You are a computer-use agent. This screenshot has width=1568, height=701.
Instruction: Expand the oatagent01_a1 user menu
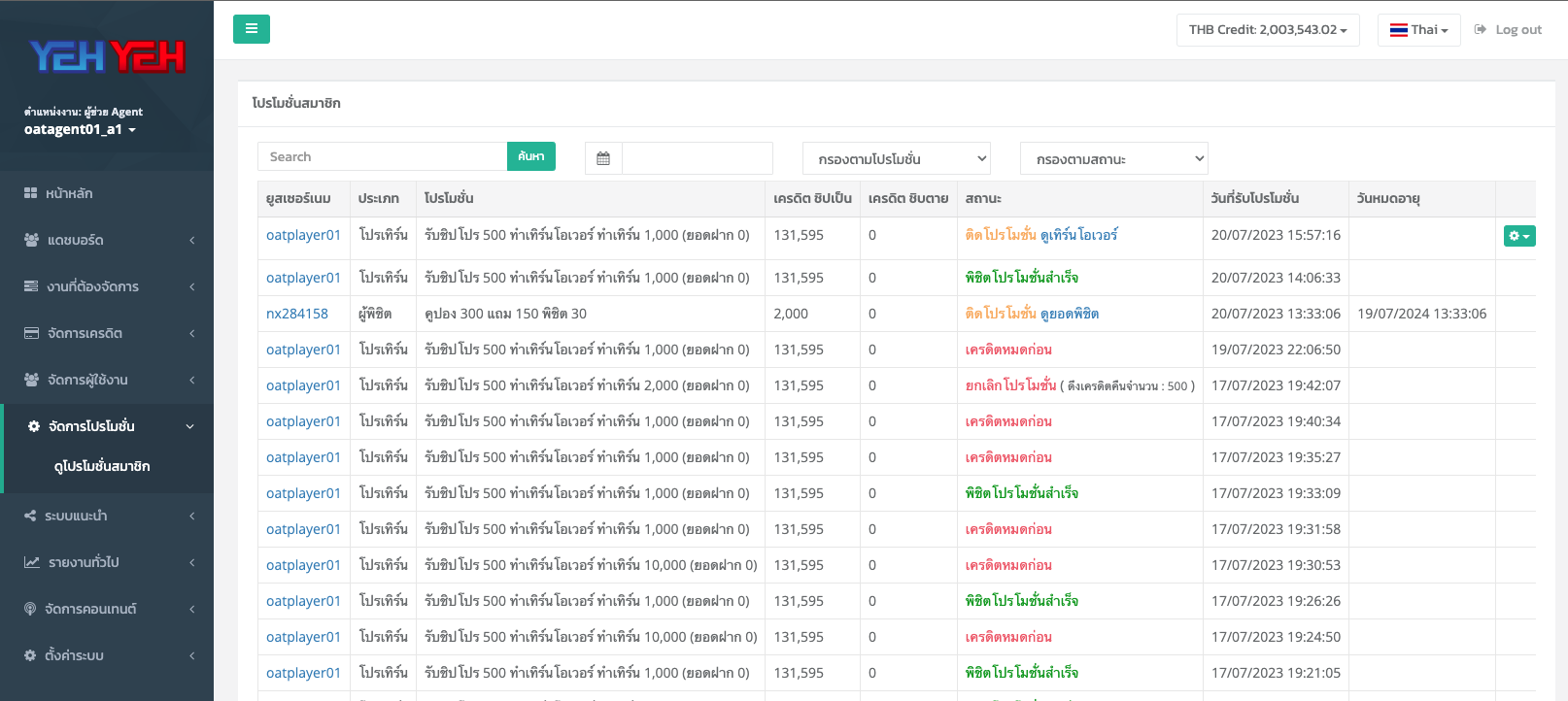(x=80, y=129)
